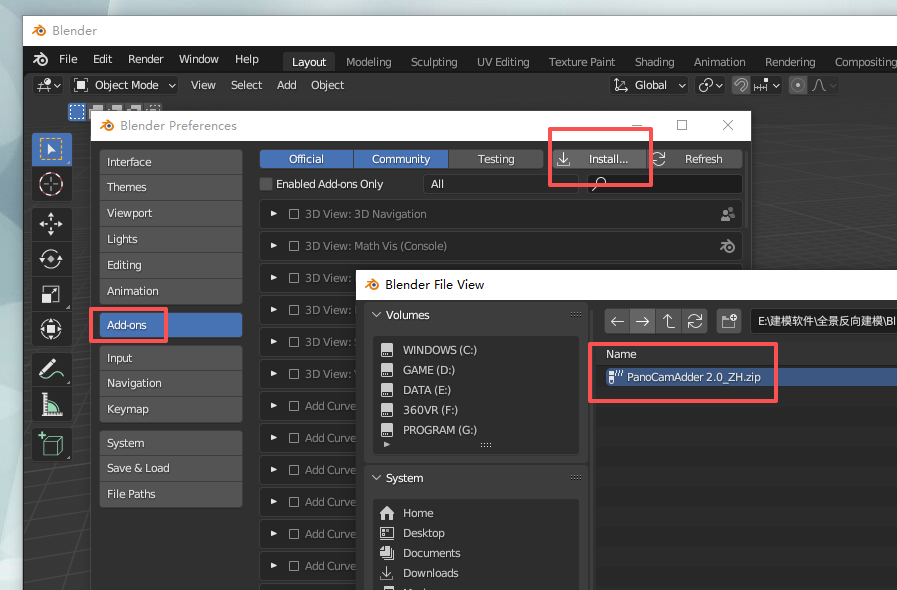The height and width of the screenshot is (590, 897).
Task: Click the file view refresh icon
Action: [x=695, y=321]
